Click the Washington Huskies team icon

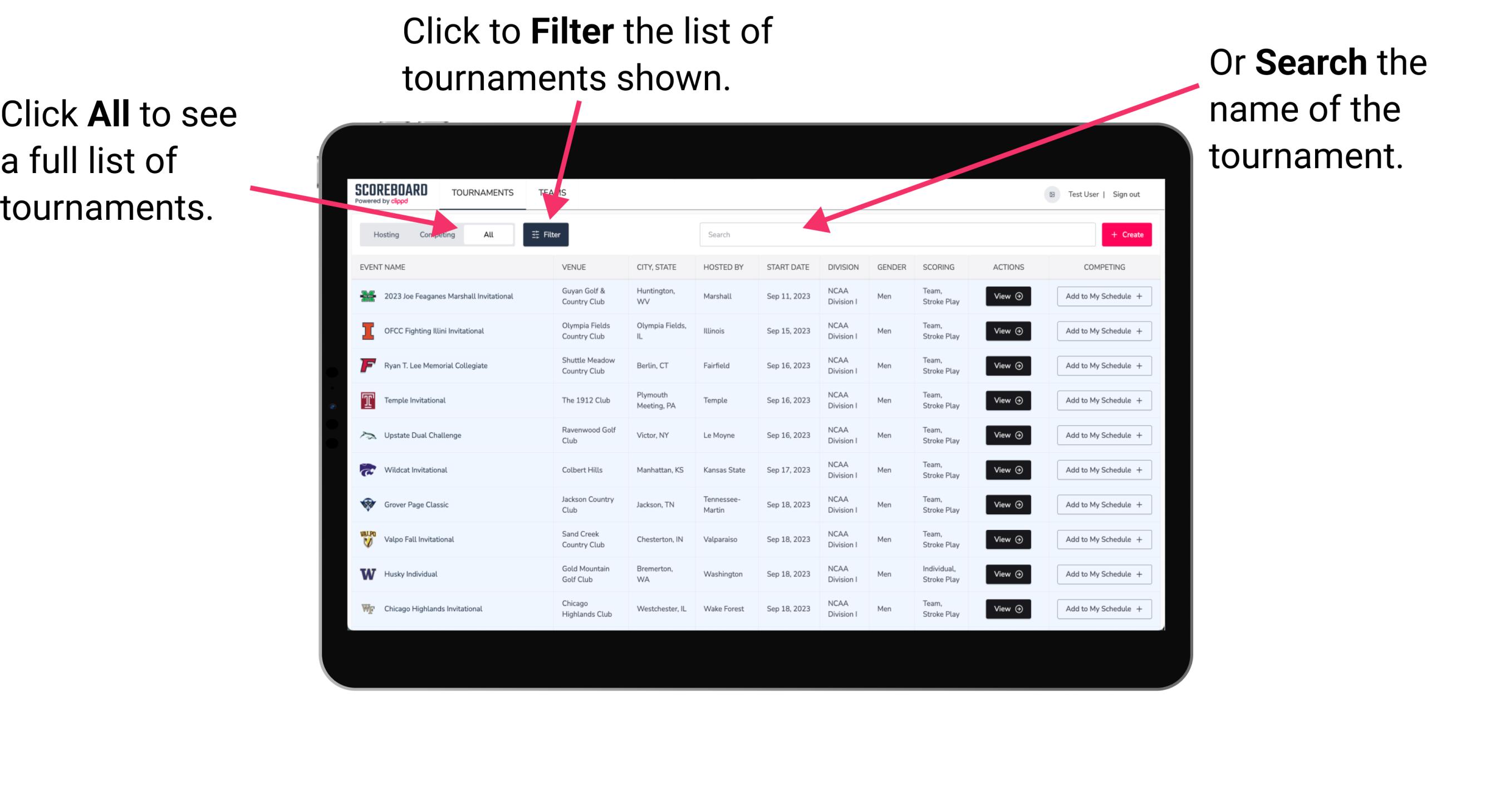(367, 574)
